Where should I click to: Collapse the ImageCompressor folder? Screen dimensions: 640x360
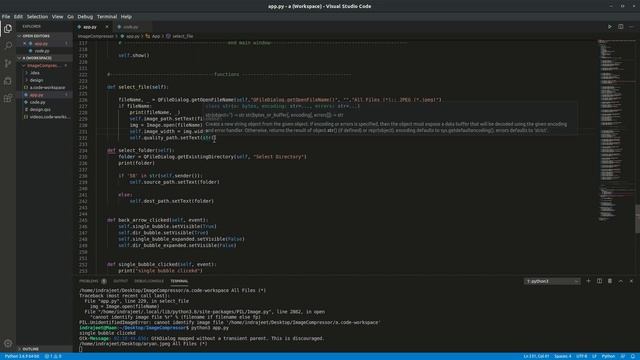pos(44,65)
